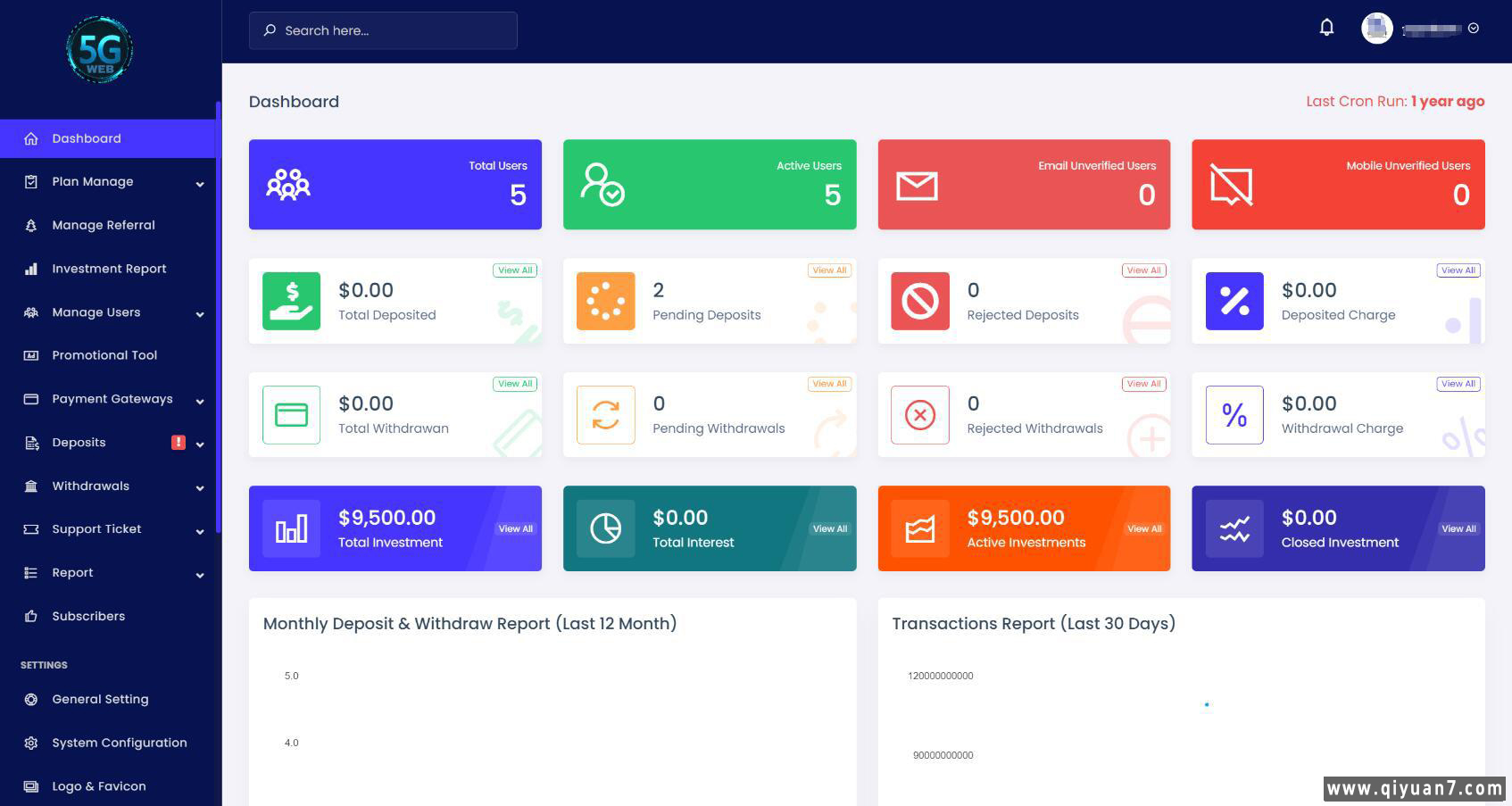Click the orange Pending Deposits spinner icon
The image size is (1512, 806).
pos(605,301)
